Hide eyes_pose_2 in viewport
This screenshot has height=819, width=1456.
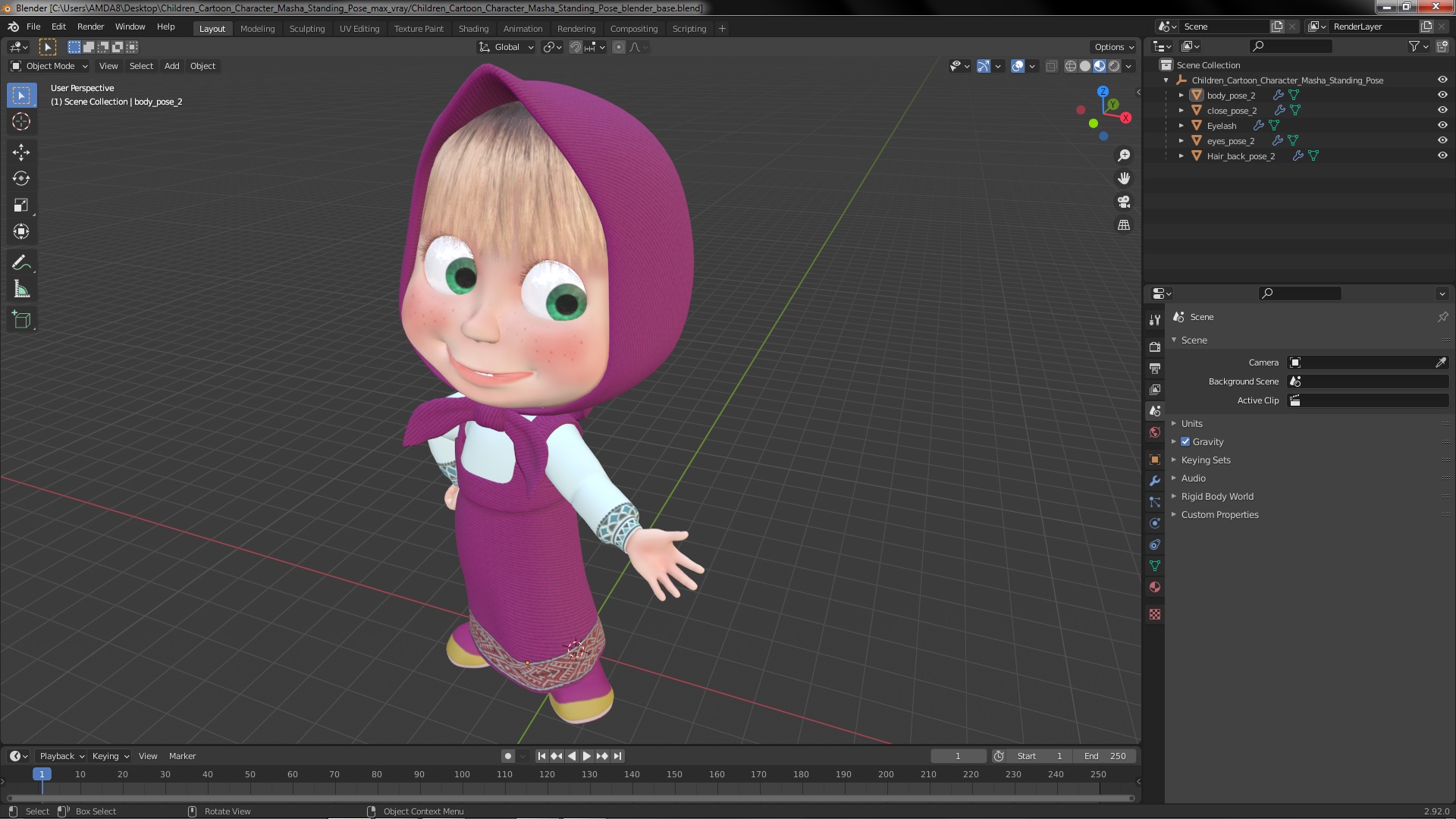pos(1442,140)
